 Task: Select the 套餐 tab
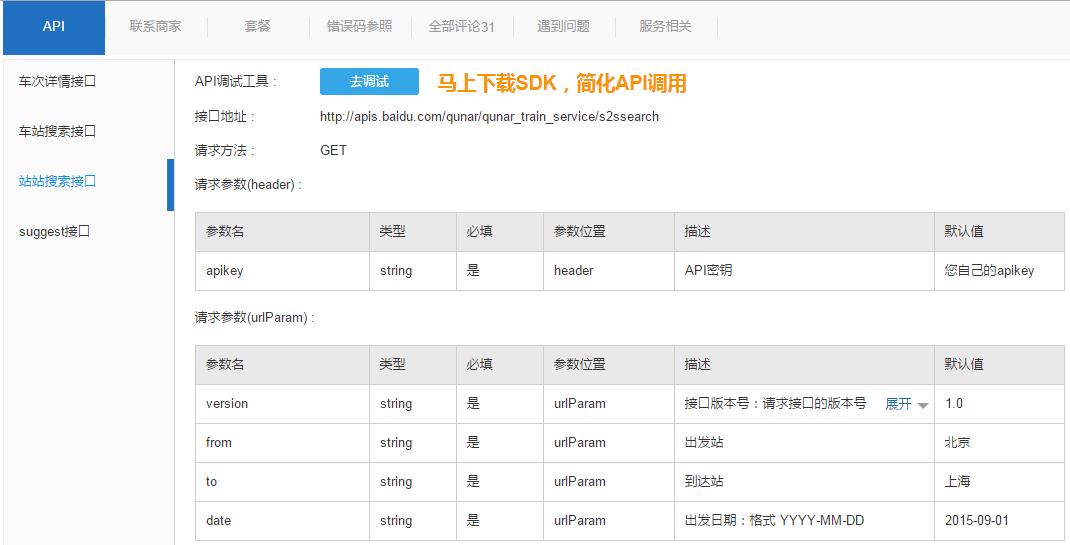pos(257,27)
